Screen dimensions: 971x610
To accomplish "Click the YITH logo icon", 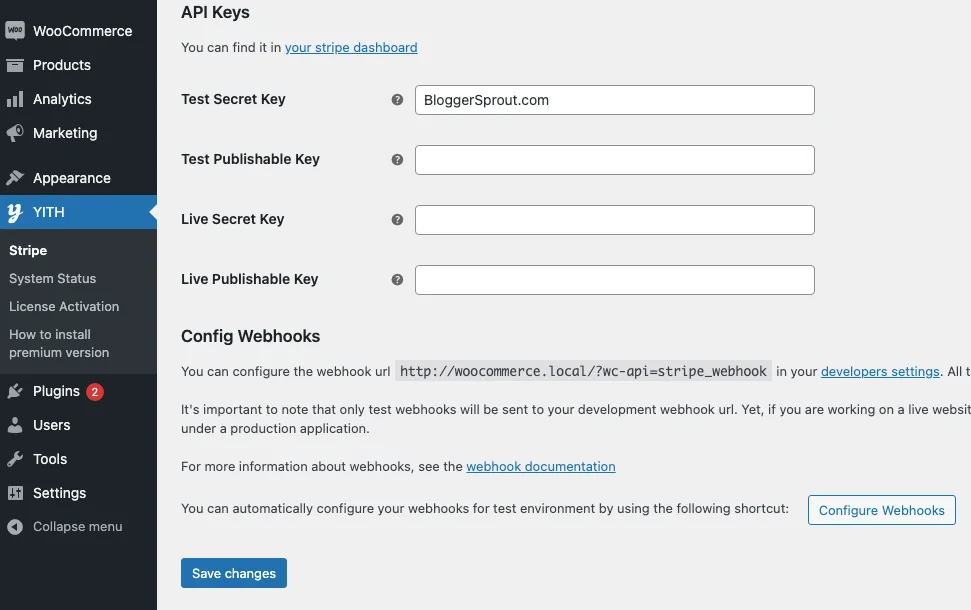I will 15,212.
